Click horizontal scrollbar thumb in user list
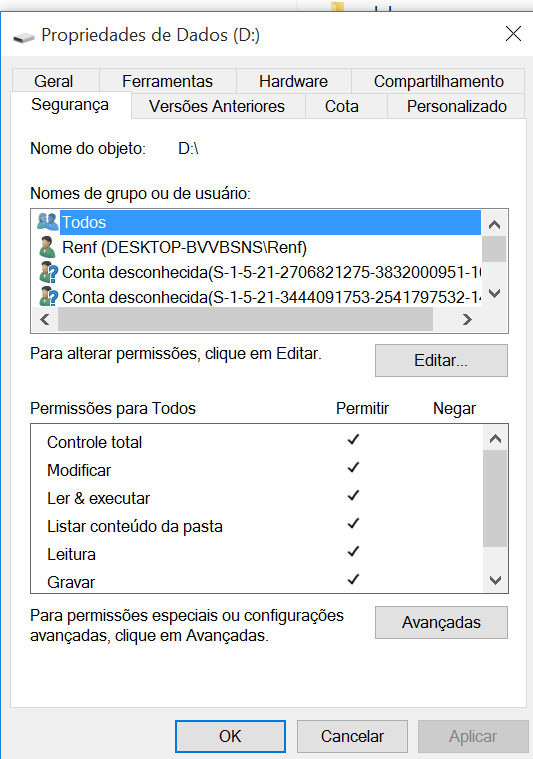The width and height of the screenshot is (533, 759). click(245, 319)
